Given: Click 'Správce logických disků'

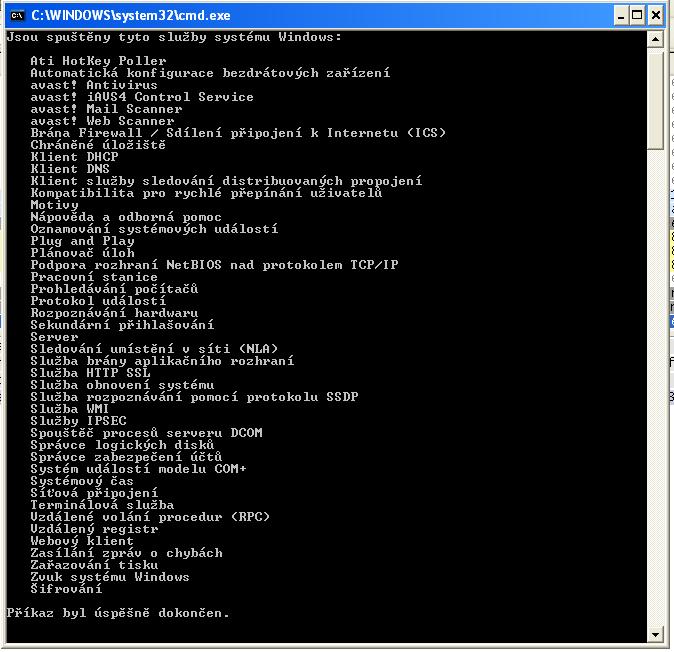Looking at the screenshot, I should coord(122,445).
